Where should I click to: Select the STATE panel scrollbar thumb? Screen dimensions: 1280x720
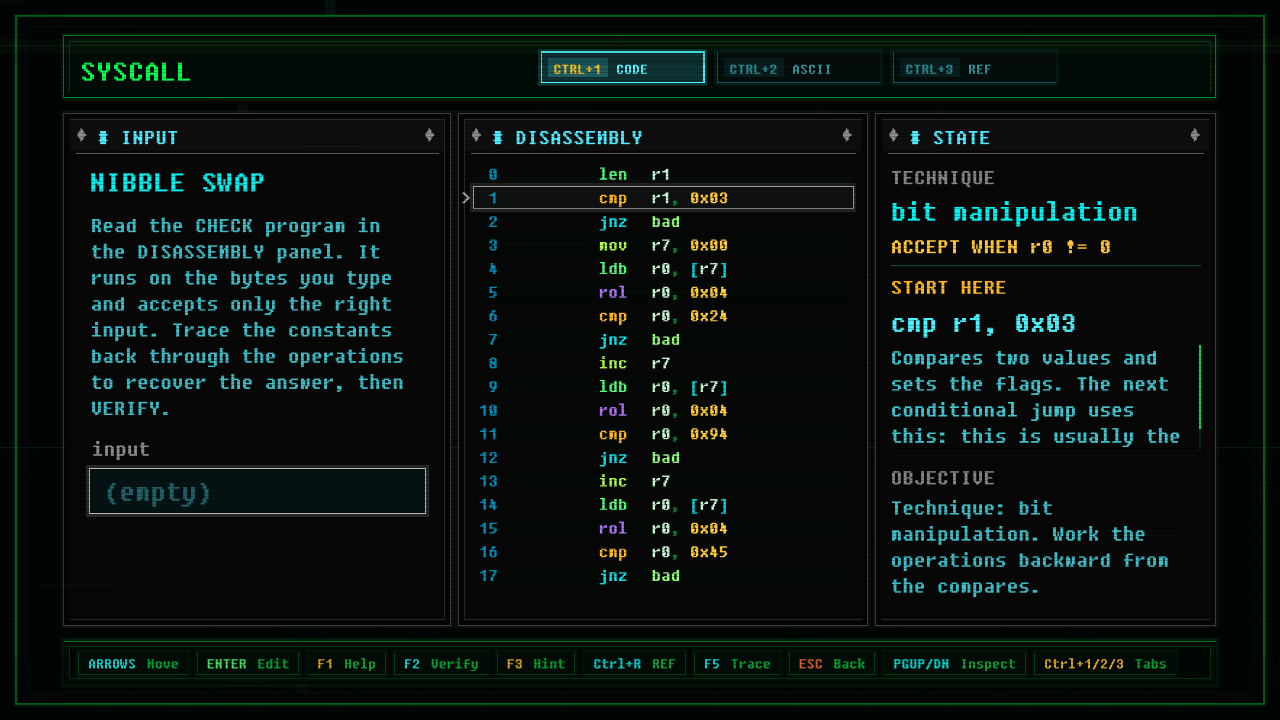click(1199, 387)
